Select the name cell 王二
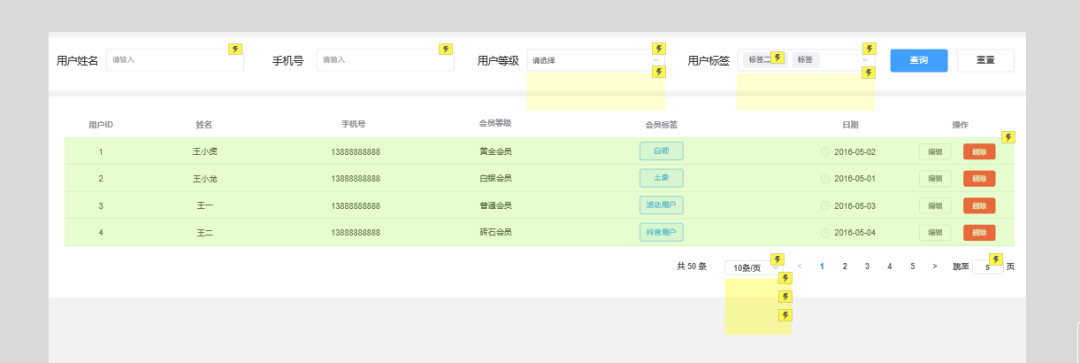Screen dimensions: 1080x363 [x=205, y=233]
